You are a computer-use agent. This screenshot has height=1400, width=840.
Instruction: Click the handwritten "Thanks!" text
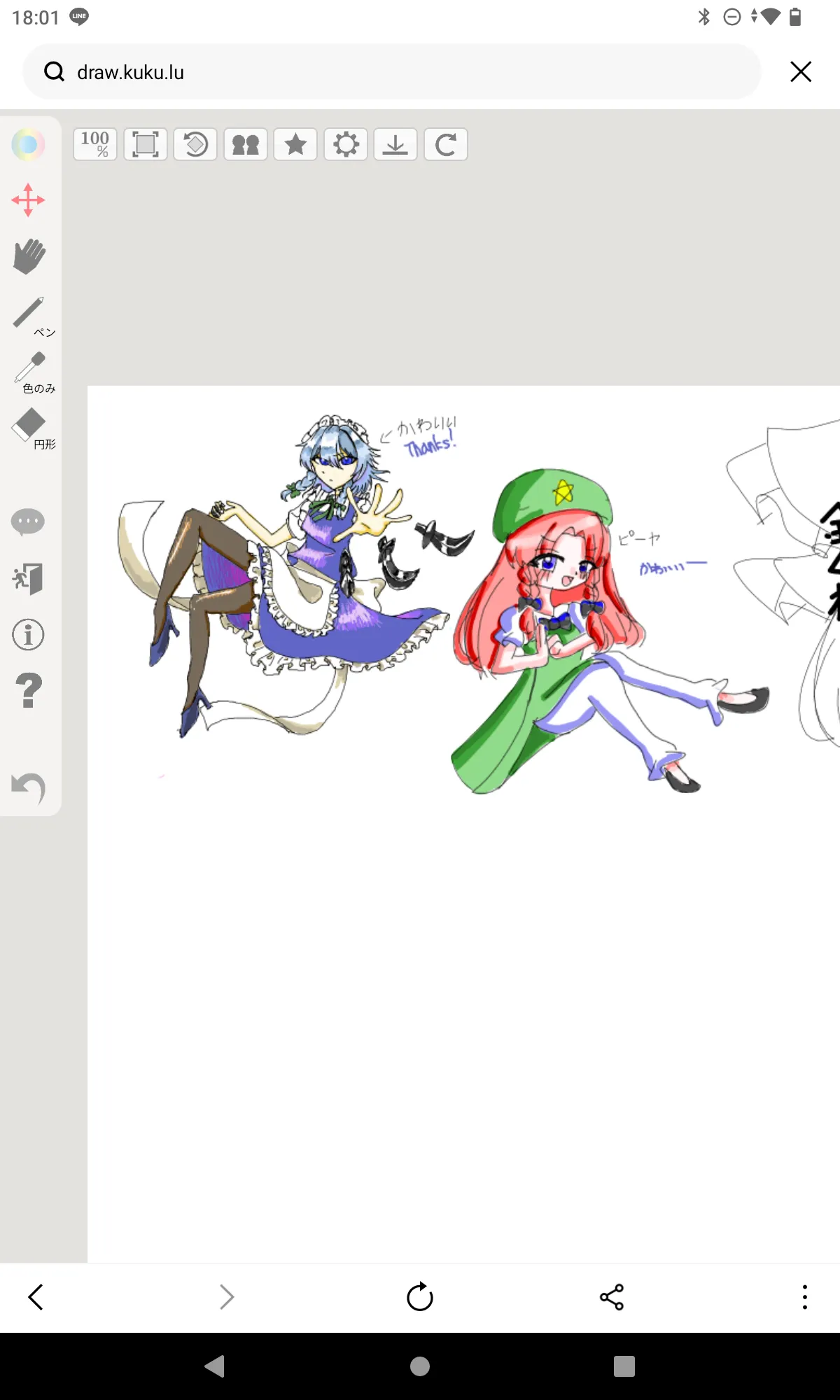coord(430,445)
